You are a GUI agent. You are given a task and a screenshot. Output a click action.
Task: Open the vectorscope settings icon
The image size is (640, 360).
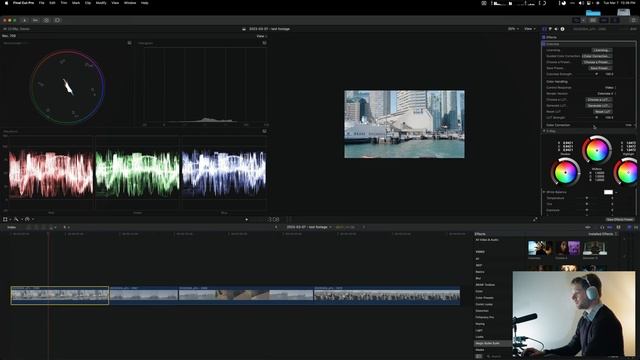click(129, 43)
